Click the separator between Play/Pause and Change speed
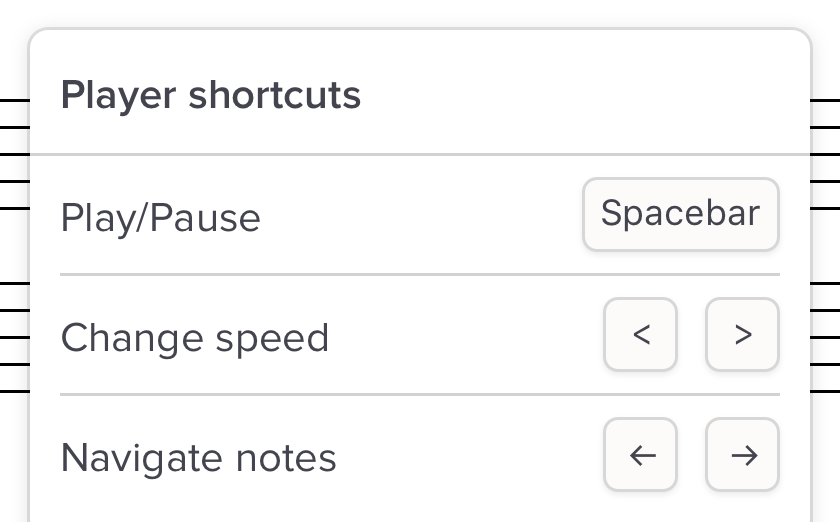840x522 pixels. coord(420,274)
